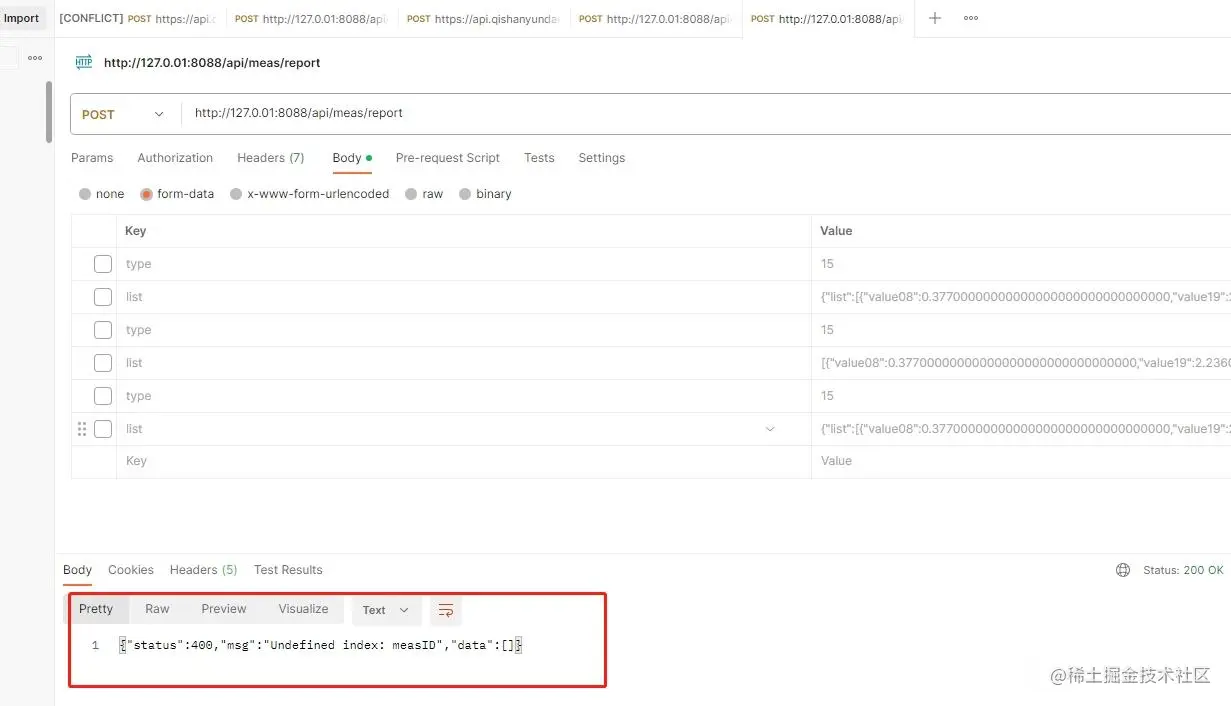
Task: Click response line number 1
Action: (x=96, y=646)
